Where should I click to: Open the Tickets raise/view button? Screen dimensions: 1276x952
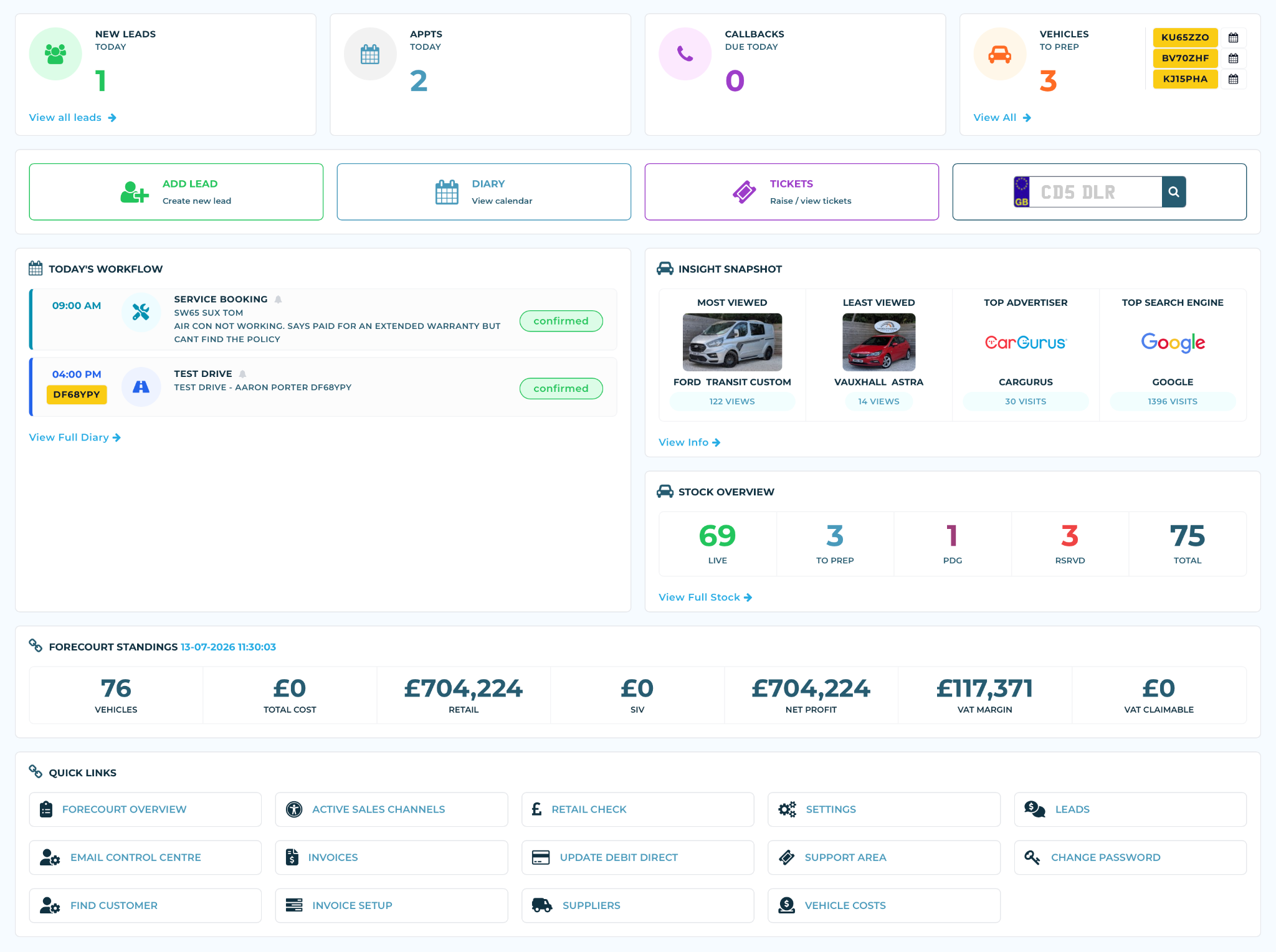pos(792,192)
